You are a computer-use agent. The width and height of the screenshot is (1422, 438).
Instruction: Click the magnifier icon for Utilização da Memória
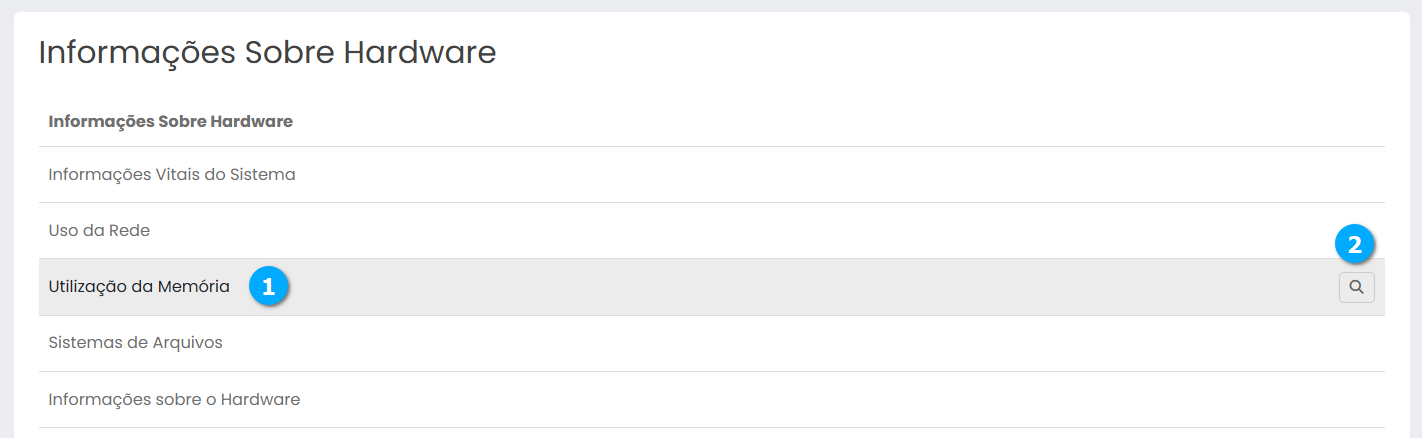(x=1356, y=288)
